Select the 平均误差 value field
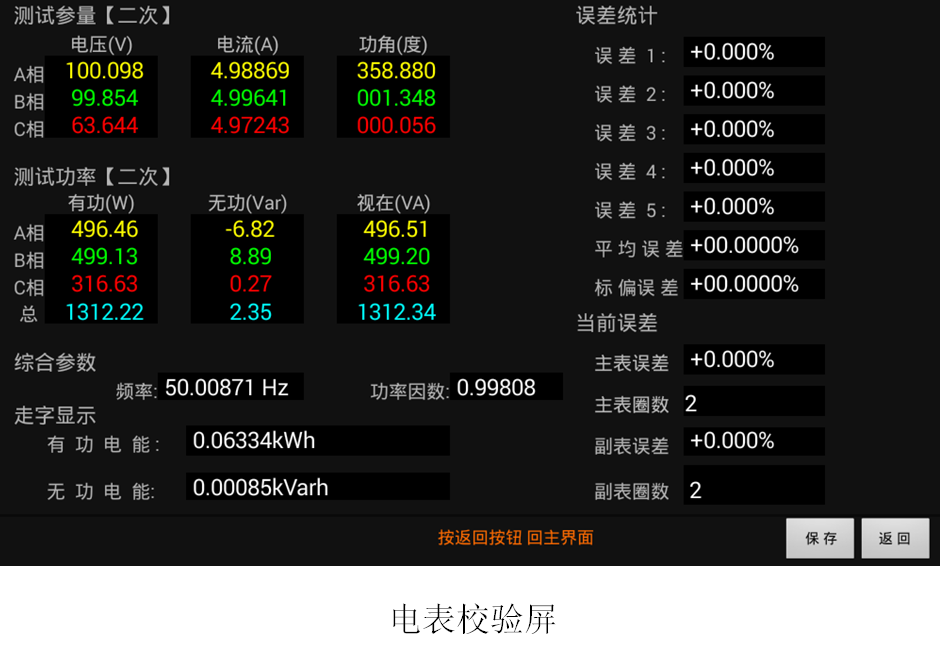 (x=754, y=245)
